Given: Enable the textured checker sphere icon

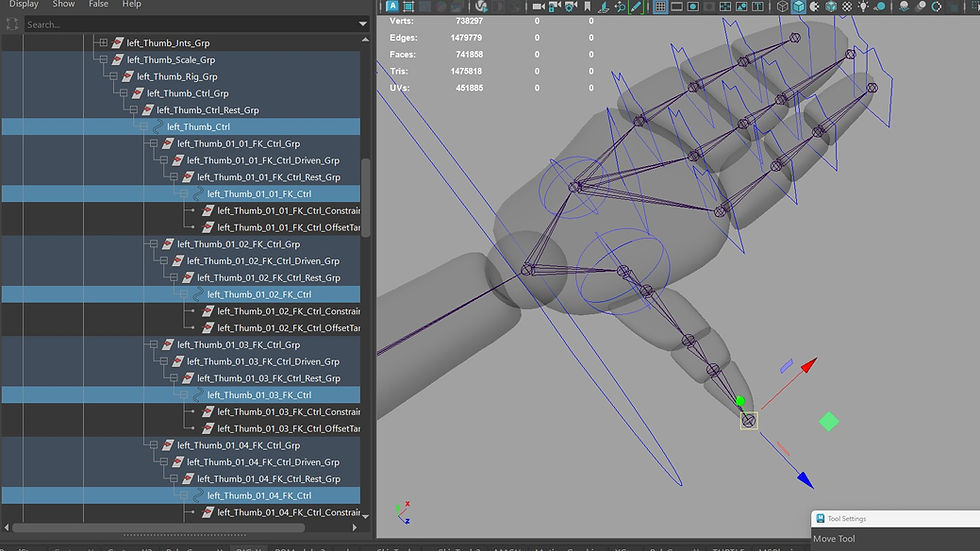Looking at the screenshot, I should (x=847, y=6).
